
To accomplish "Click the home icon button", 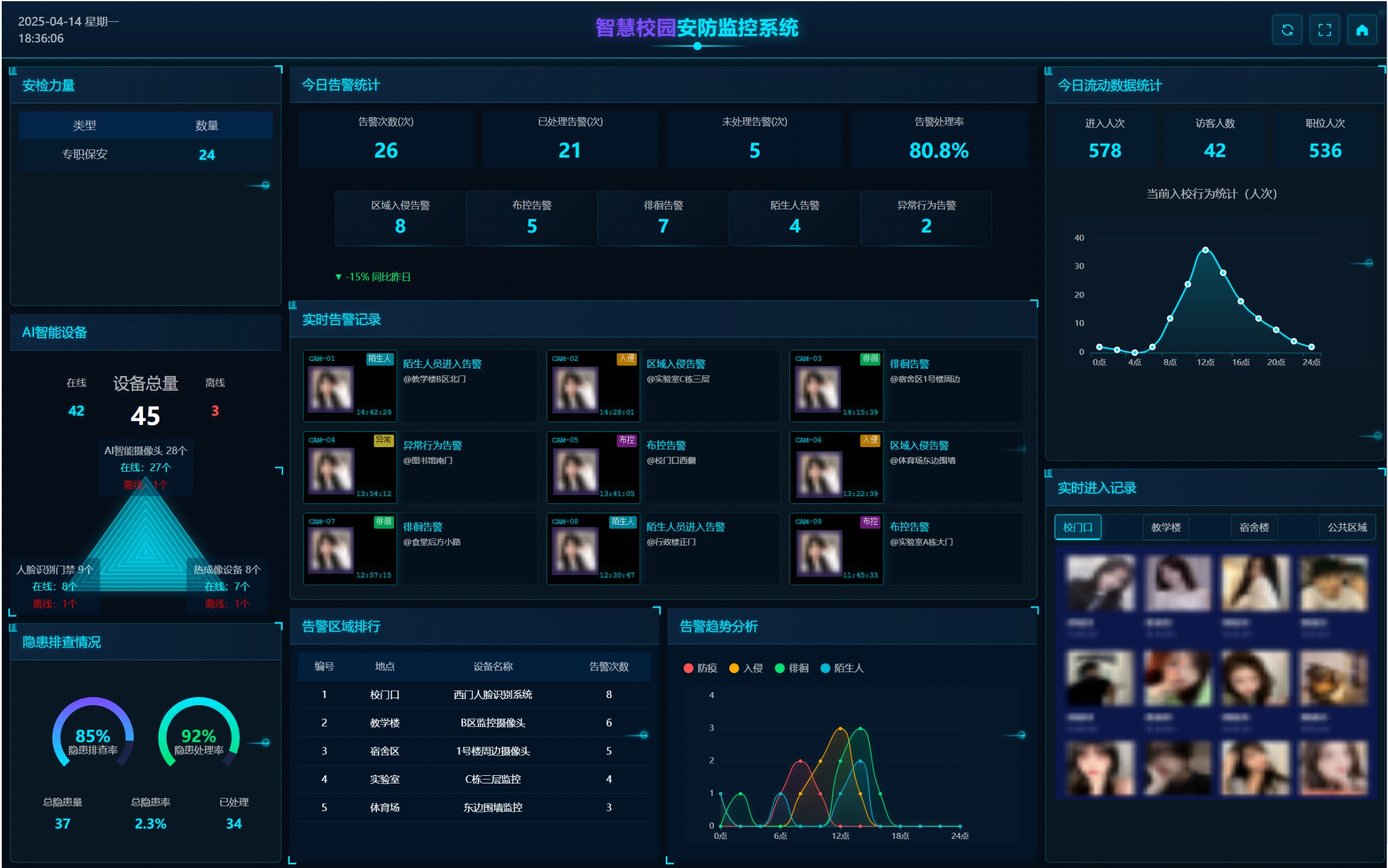I will (1361, 30).
